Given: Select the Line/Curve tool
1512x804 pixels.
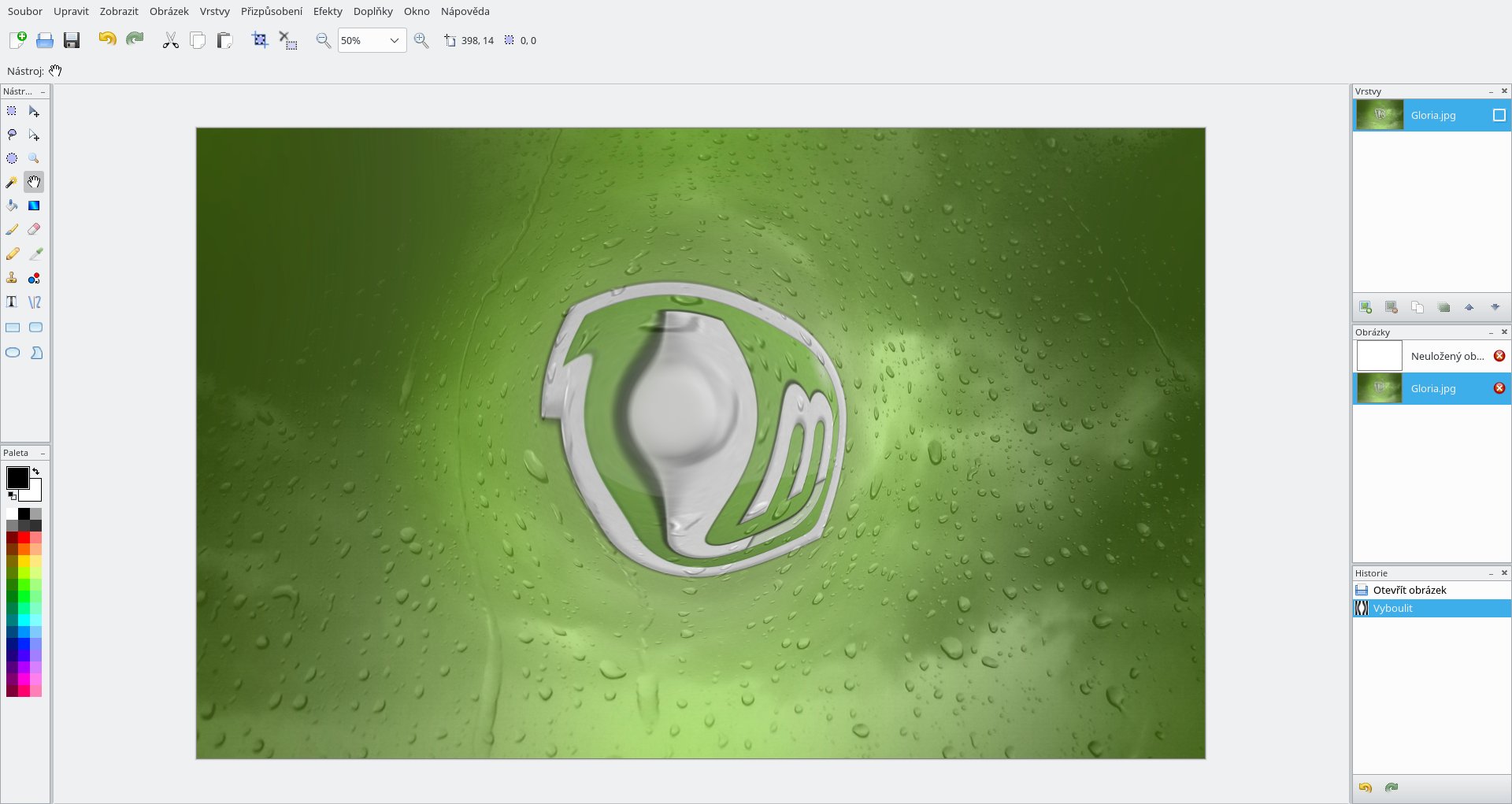Looking at the screenshot, I should 35,302.
